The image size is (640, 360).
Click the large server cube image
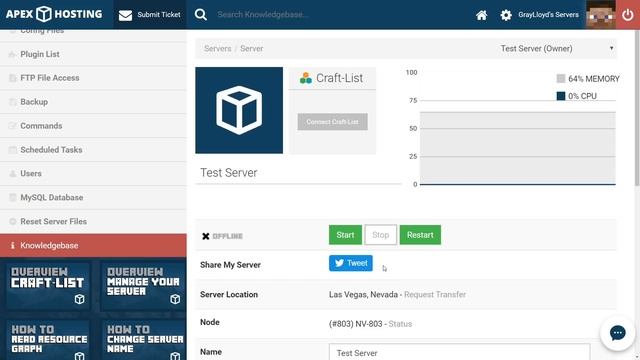tap(239, 110)
